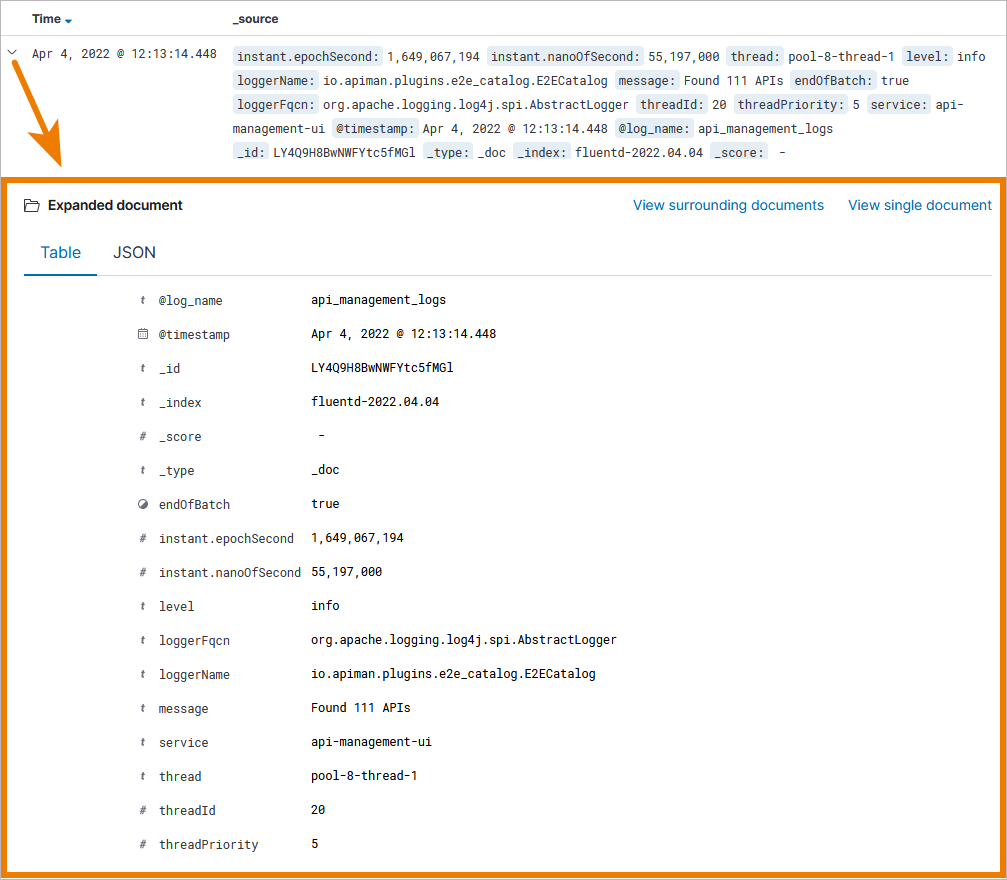The image size is (1007, 880).
Task: Click the text type icon beside thread
Action: pos(143,777)
